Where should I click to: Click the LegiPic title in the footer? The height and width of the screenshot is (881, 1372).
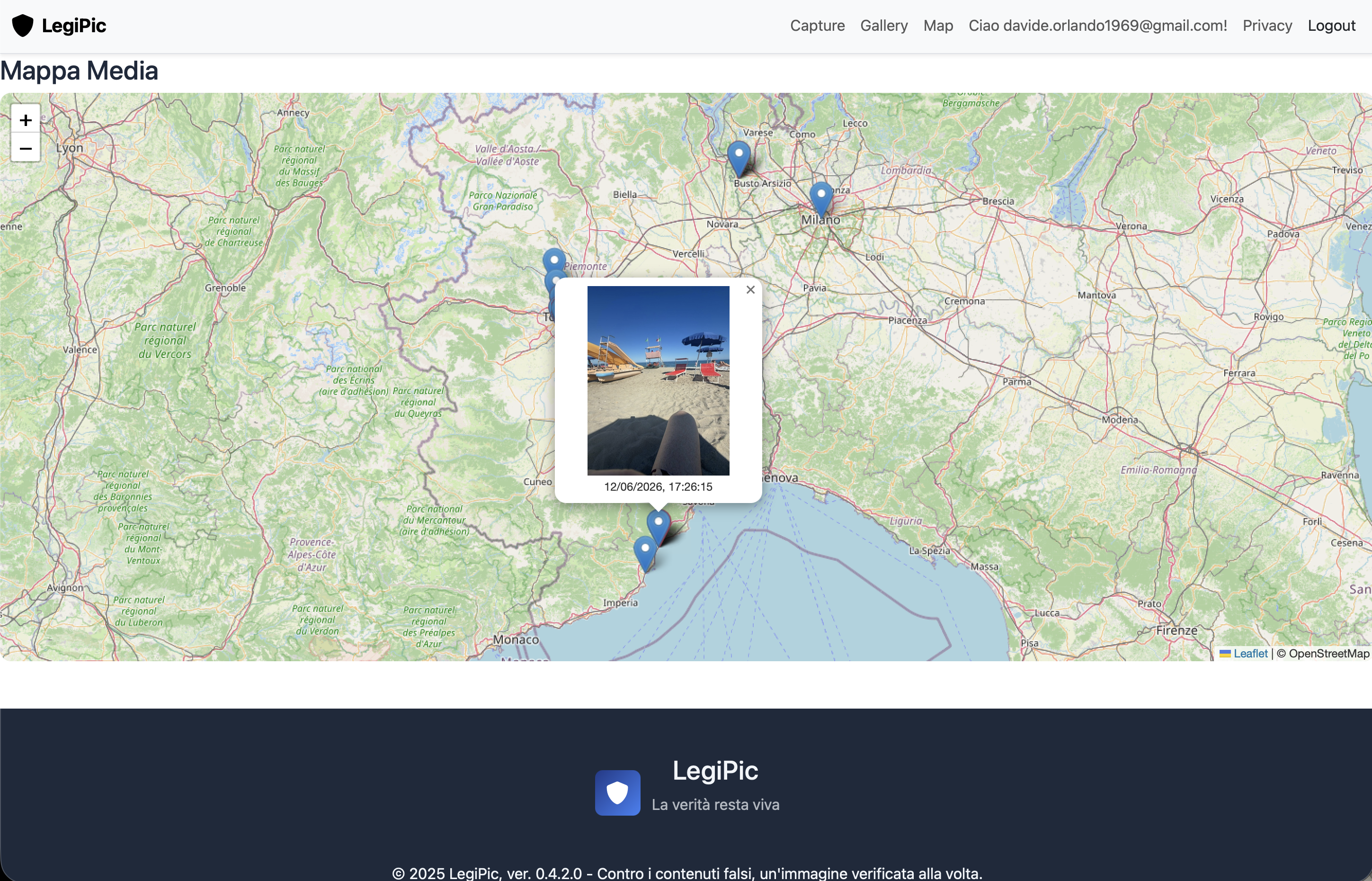coord(715,771)
